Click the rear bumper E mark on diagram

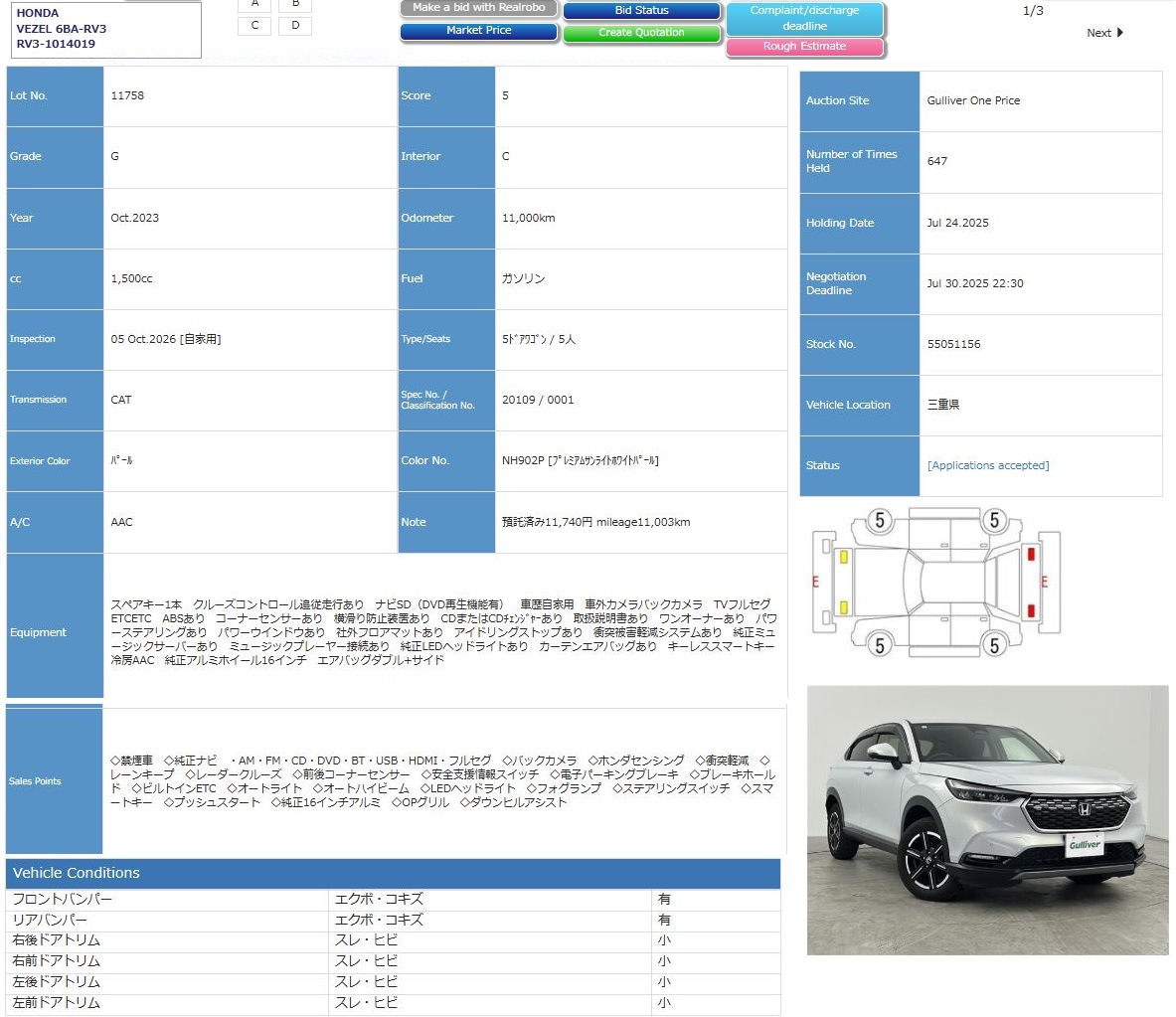point(1045,582)
